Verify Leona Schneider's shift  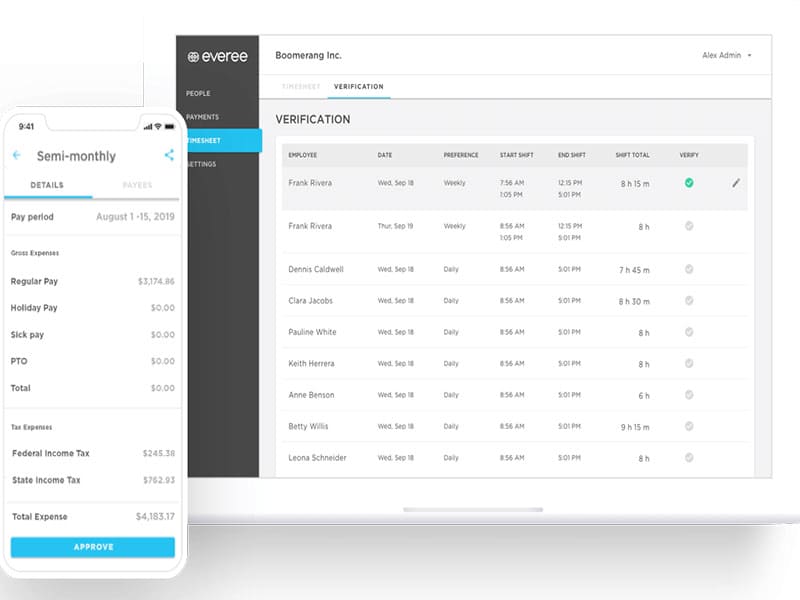689,458
